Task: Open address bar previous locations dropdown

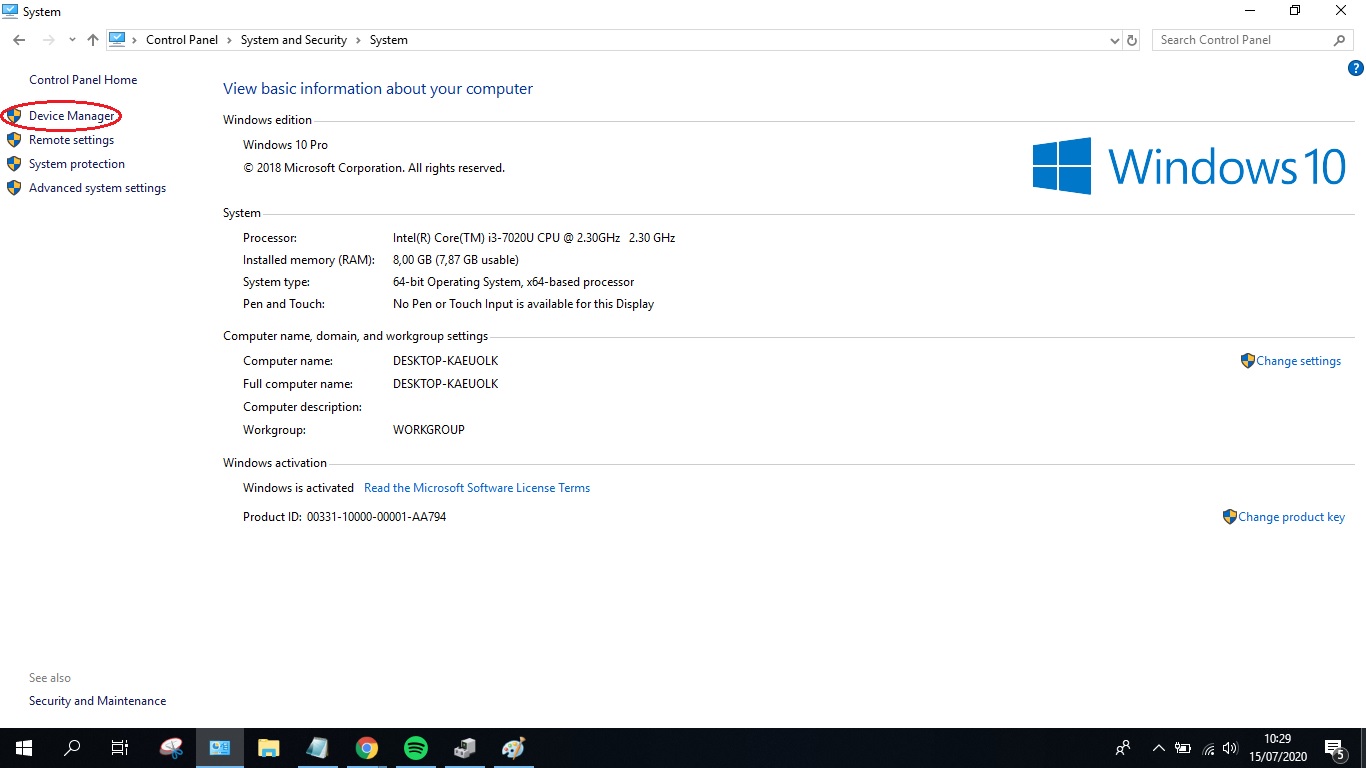Action: 1115,40
